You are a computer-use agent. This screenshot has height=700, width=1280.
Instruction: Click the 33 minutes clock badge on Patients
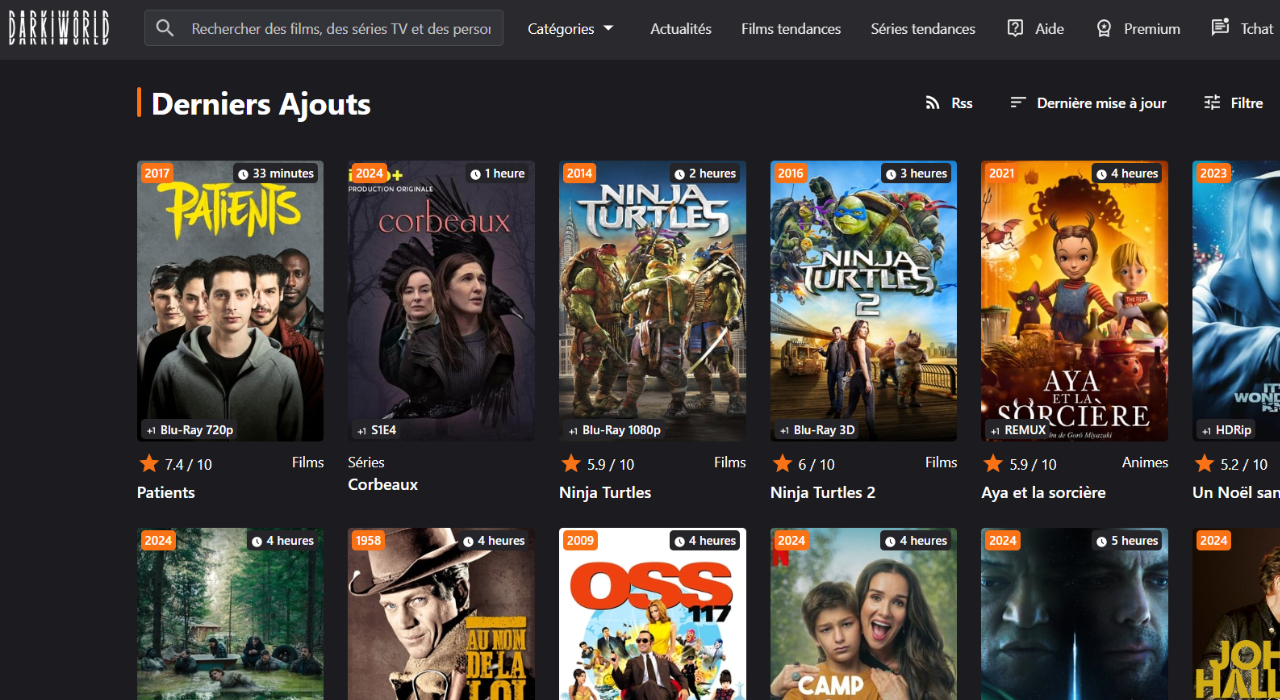(276, 174)
